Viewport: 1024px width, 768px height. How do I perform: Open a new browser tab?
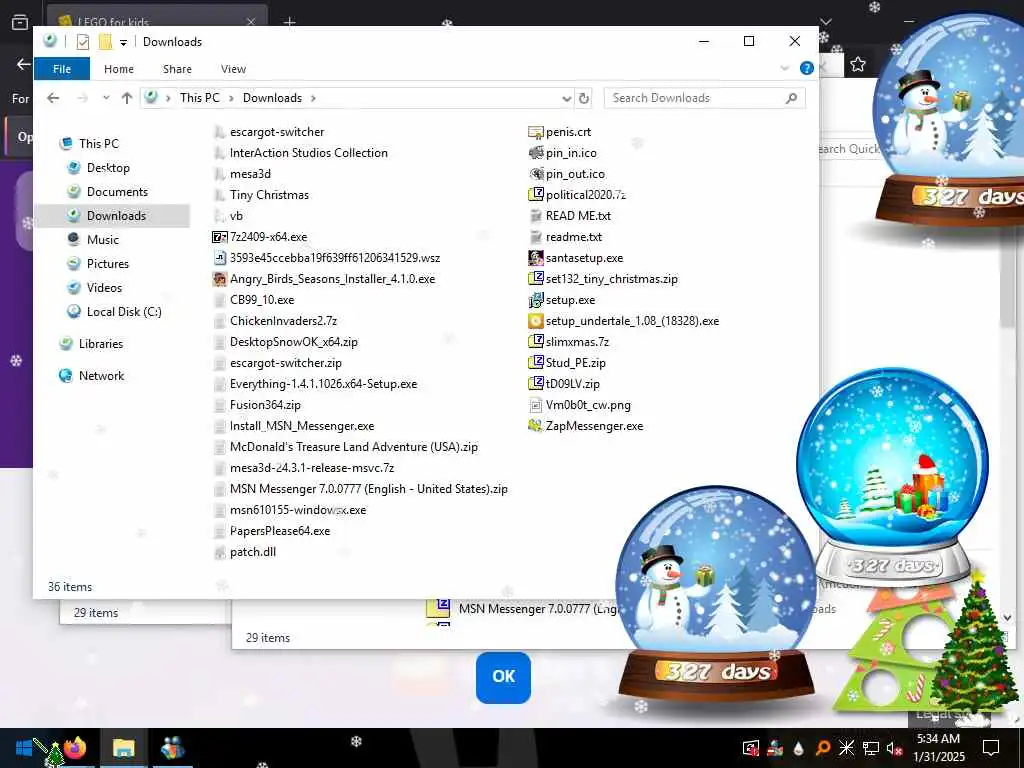click(289, 22)
